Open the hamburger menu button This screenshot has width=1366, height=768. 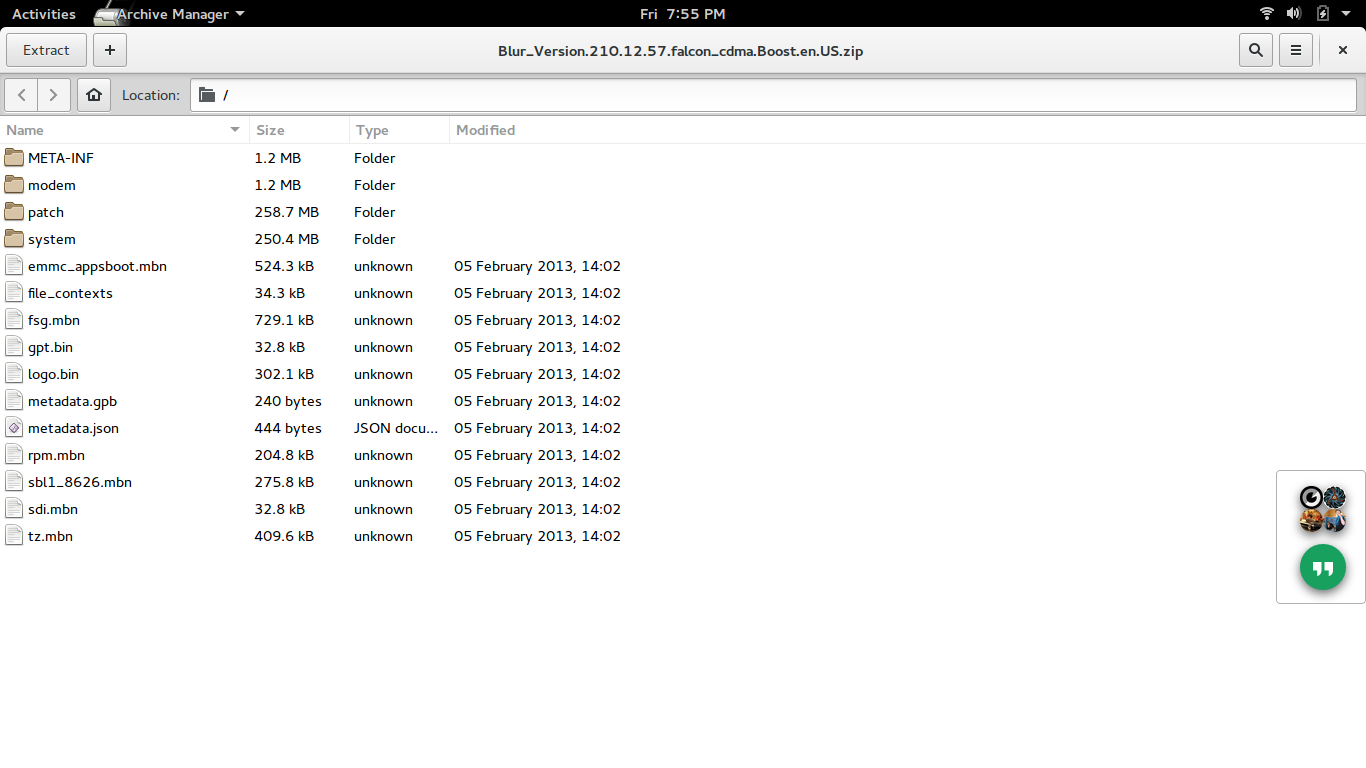[1296, 50]
